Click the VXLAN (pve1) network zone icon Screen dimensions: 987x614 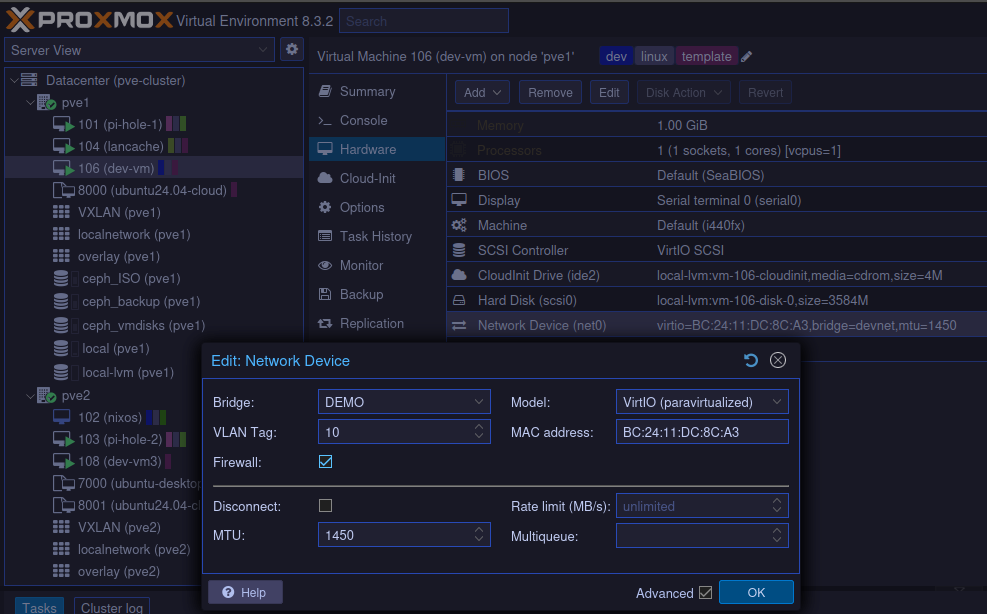coord(62,212)
